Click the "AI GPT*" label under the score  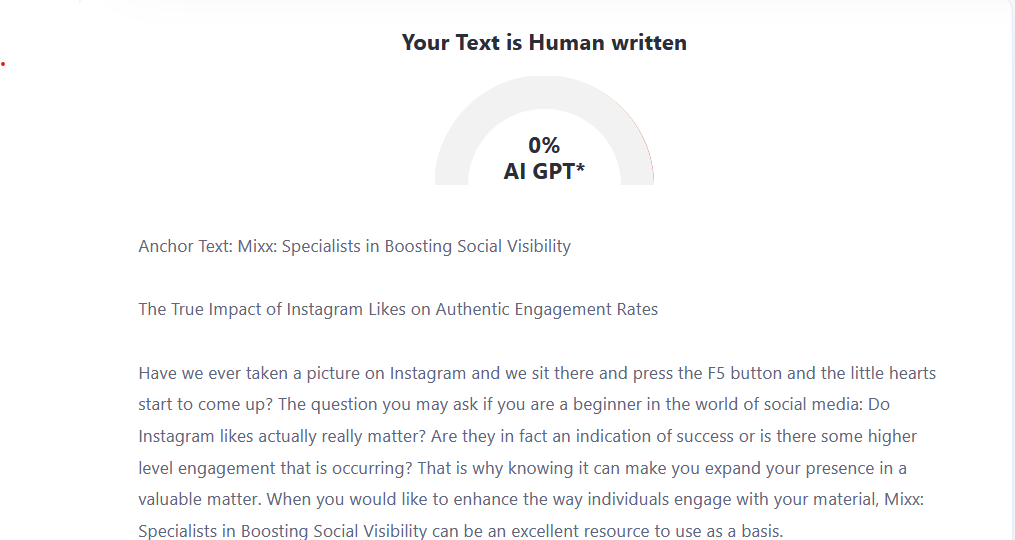544,171
